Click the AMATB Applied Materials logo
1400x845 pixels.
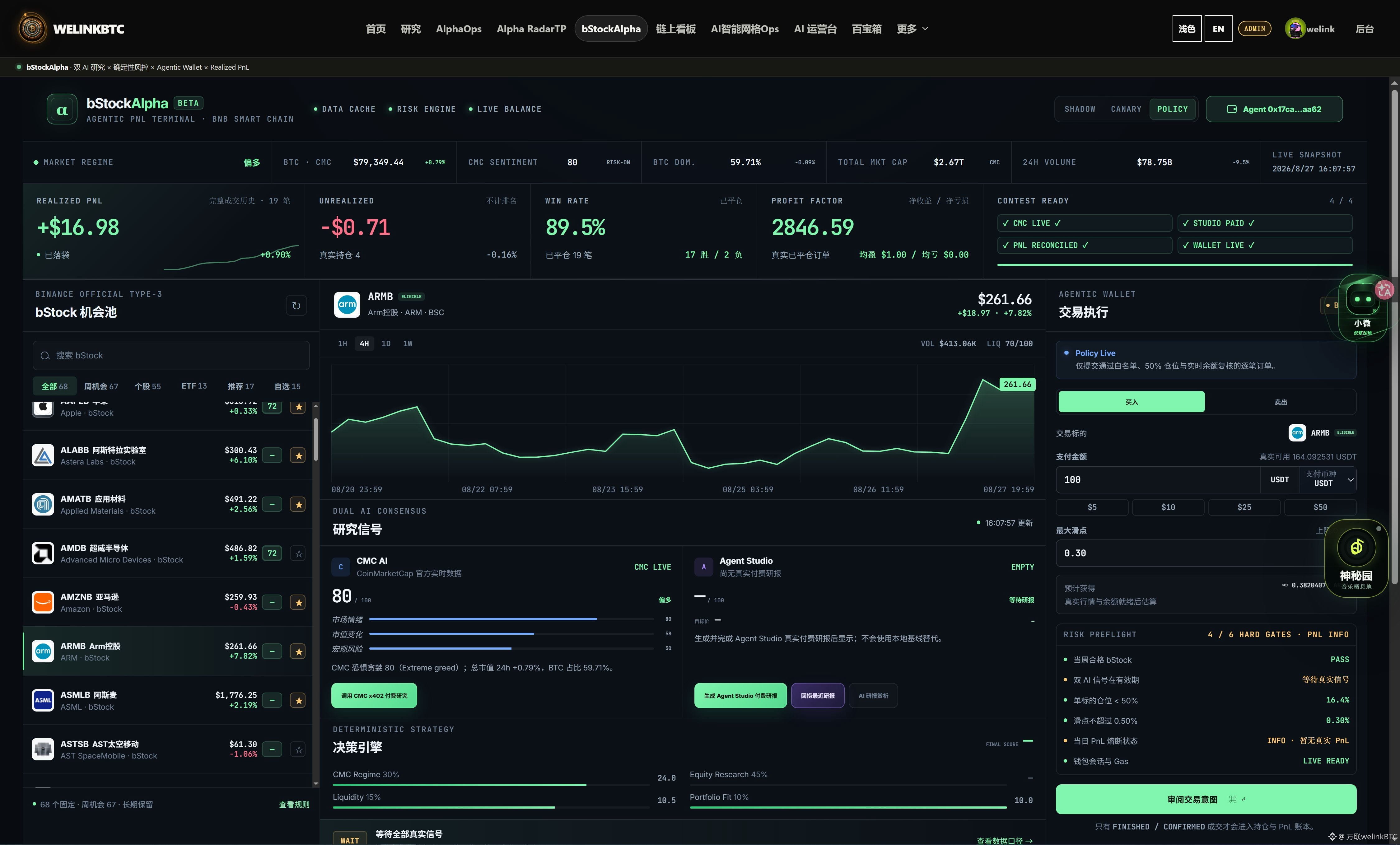click(43, 504)
